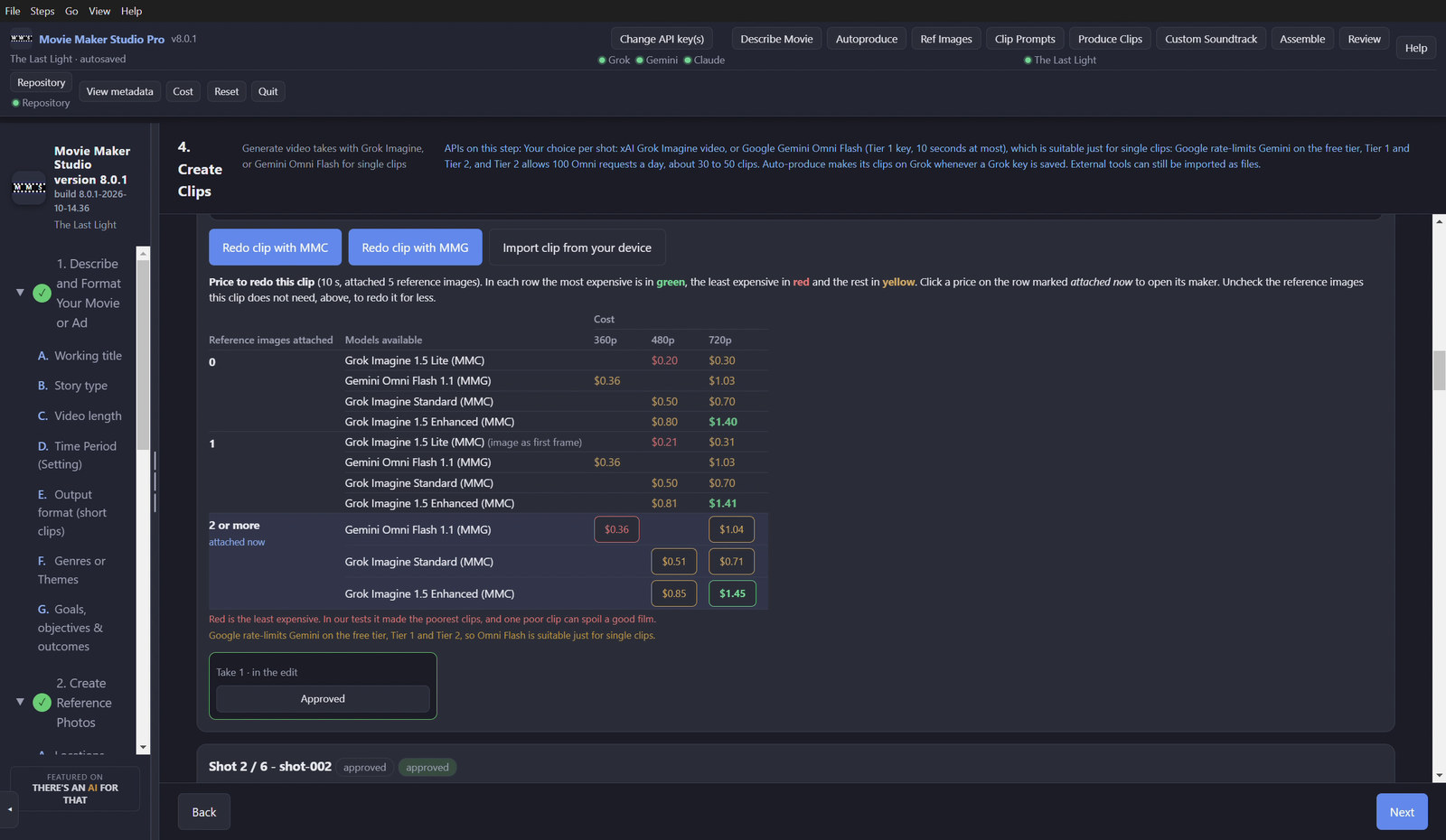This screenshot has height=840, width=1446.
Task: Click Import clip from your device
Action: pos(577,247)
